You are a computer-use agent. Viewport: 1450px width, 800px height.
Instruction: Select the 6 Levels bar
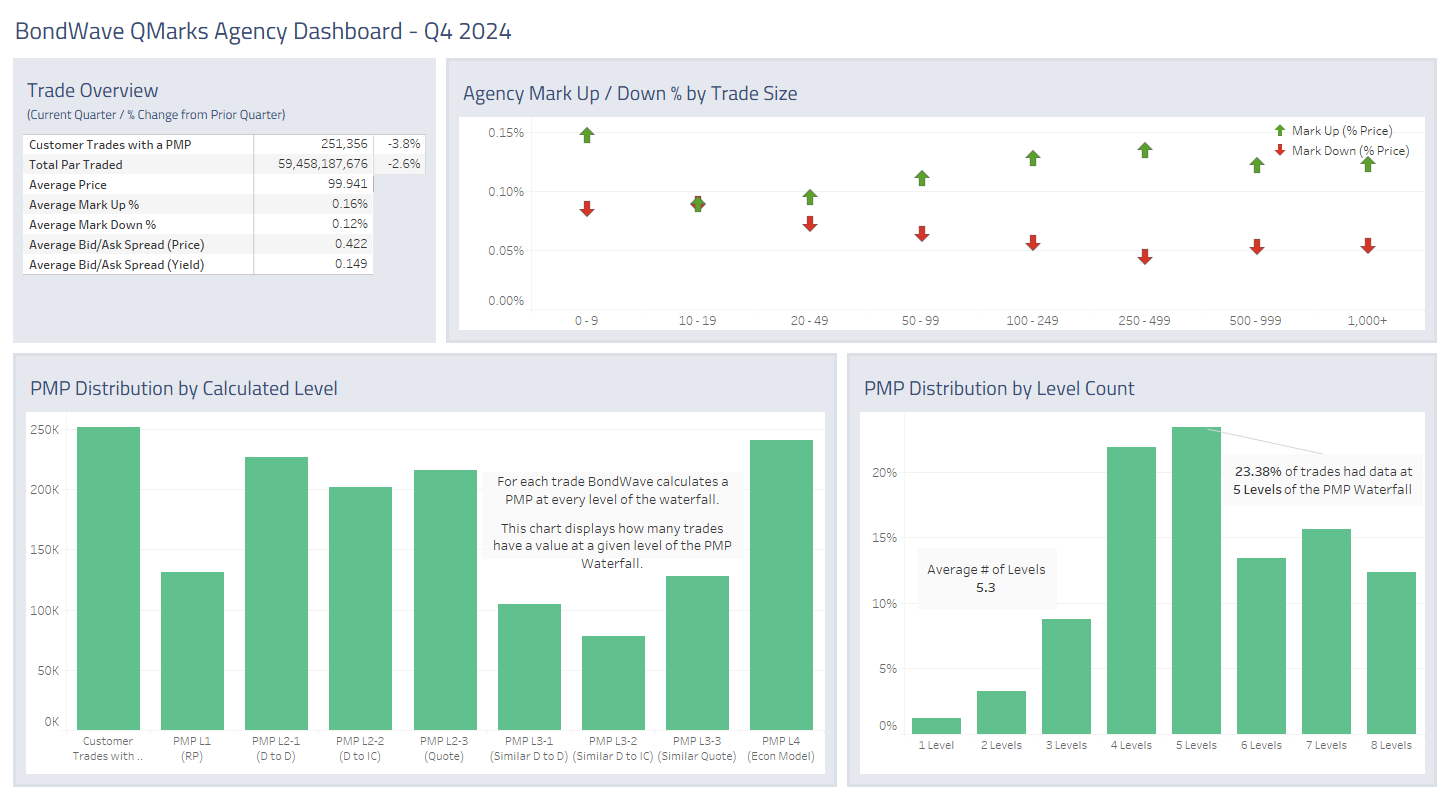[x=1261, y=646]
